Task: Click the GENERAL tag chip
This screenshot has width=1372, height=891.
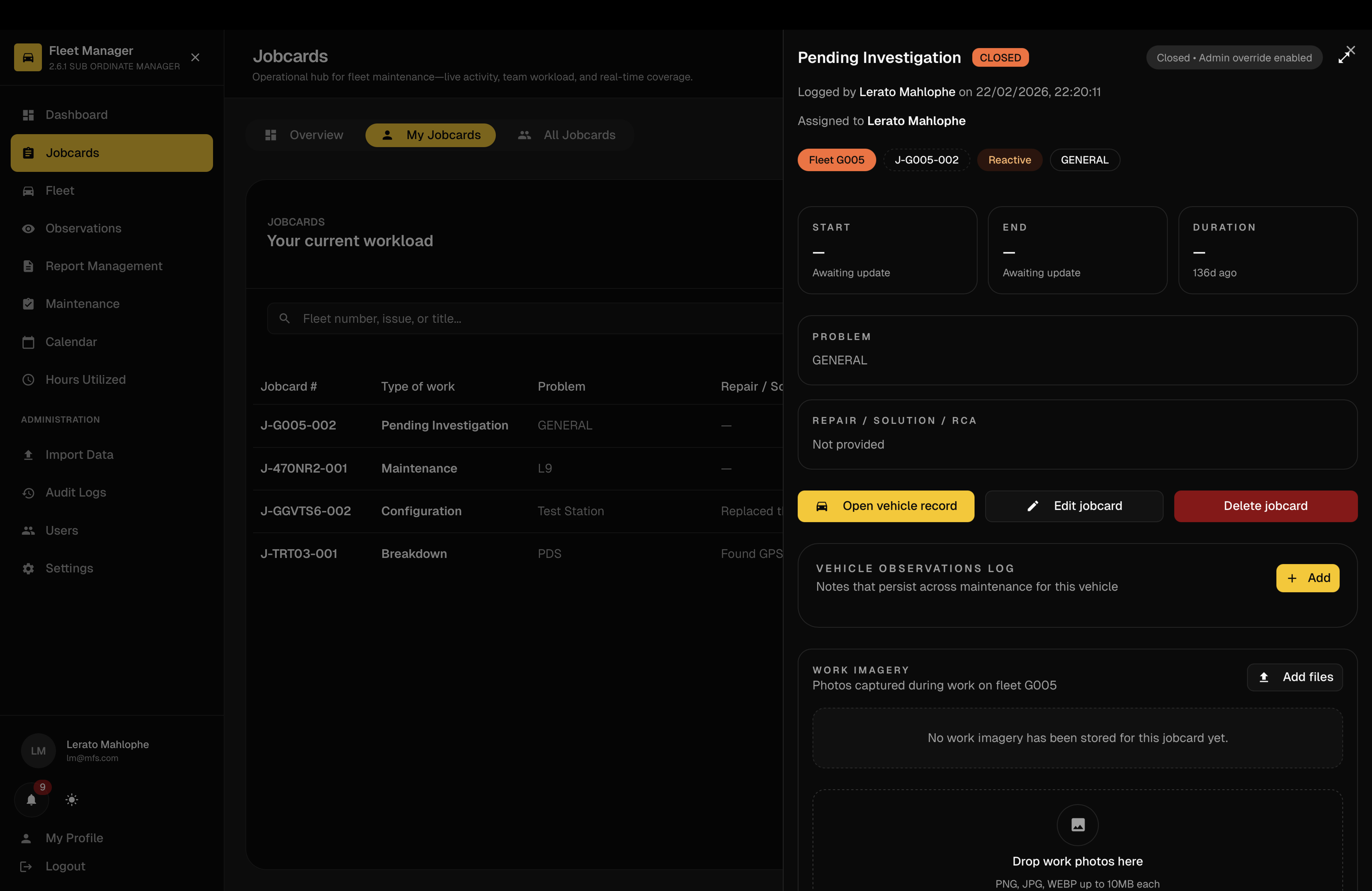Action: coord(1084,160)
